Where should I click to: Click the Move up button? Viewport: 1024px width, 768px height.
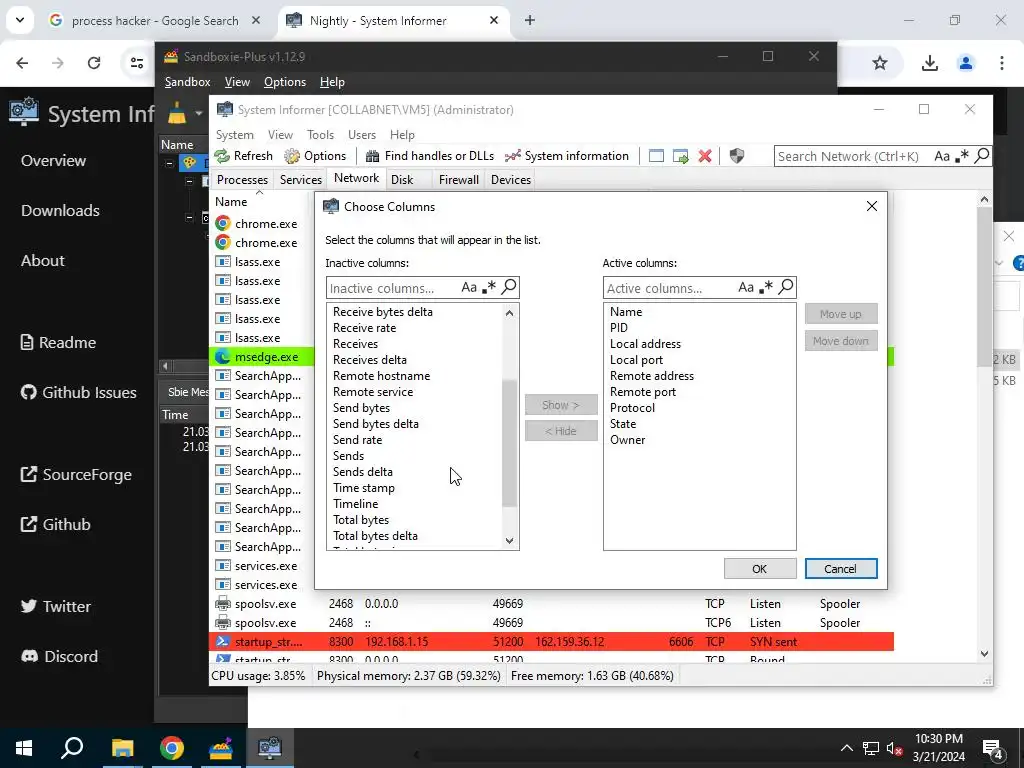(840, 314)
